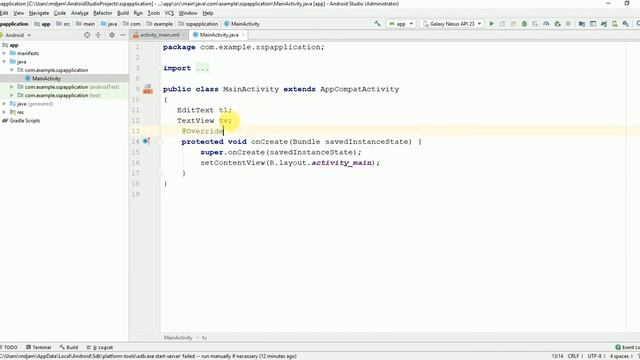Image resolution: width=640 pixels, height=360 pixels.
Task: Select MainActivity in project tree
Action: pos(46,78)
